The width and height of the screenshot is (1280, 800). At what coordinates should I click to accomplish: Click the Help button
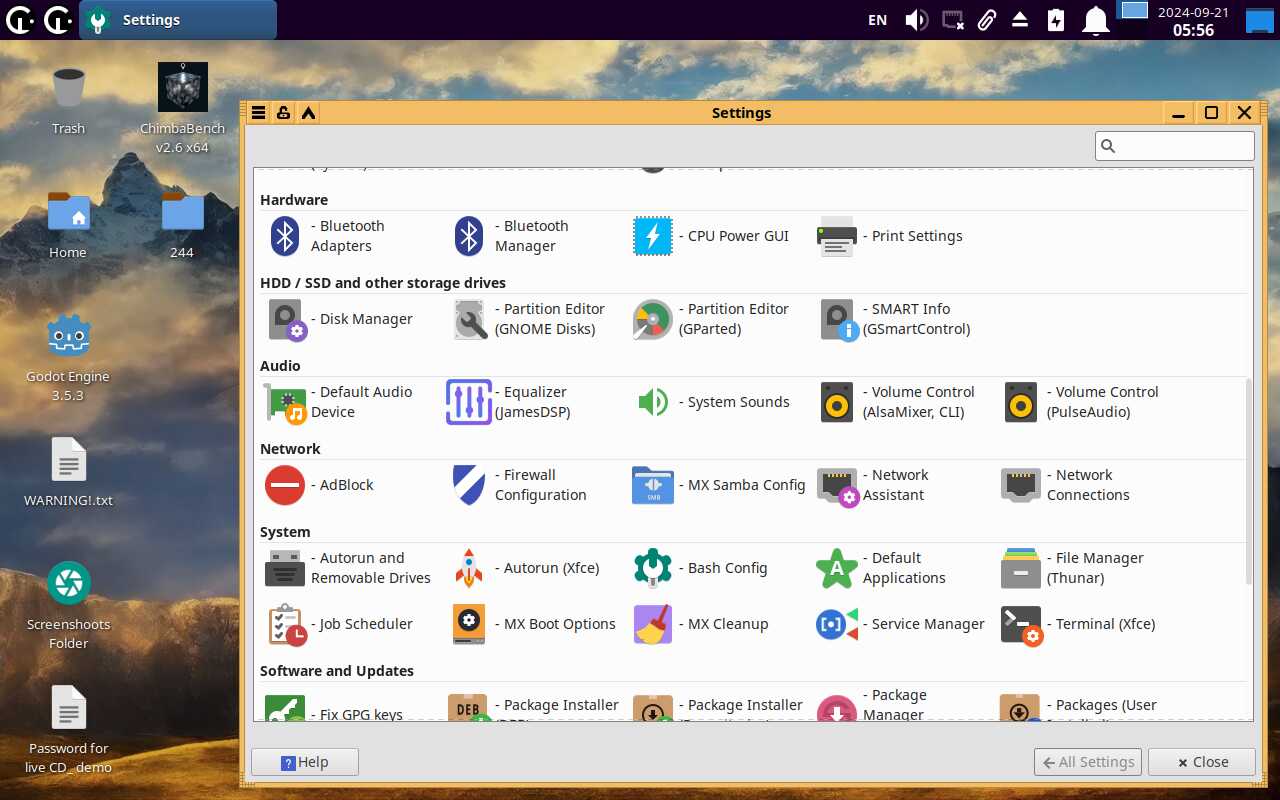[x=305, y=762]
